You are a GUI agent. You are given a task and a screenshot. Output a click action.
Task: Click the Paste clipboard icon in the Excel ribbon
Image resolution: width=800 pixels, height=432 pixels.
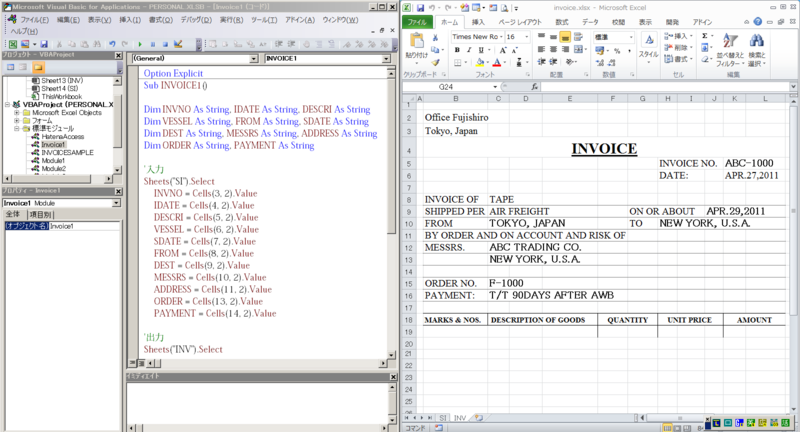point(417,41)
